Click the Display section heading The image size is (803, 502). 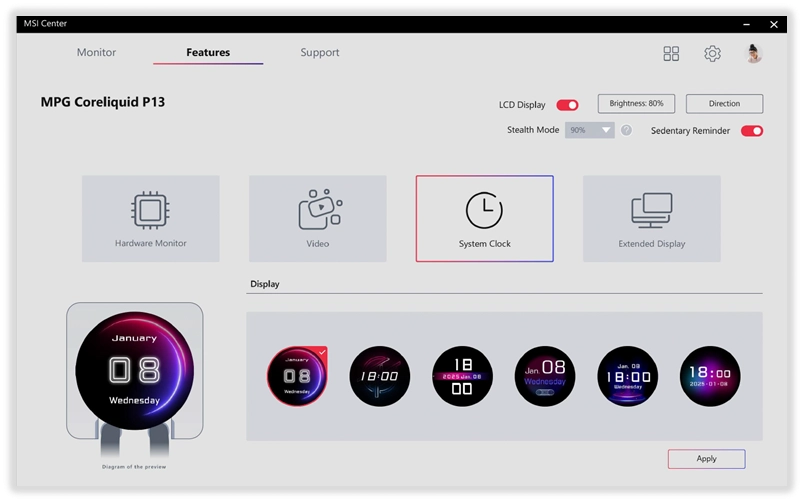265,284
